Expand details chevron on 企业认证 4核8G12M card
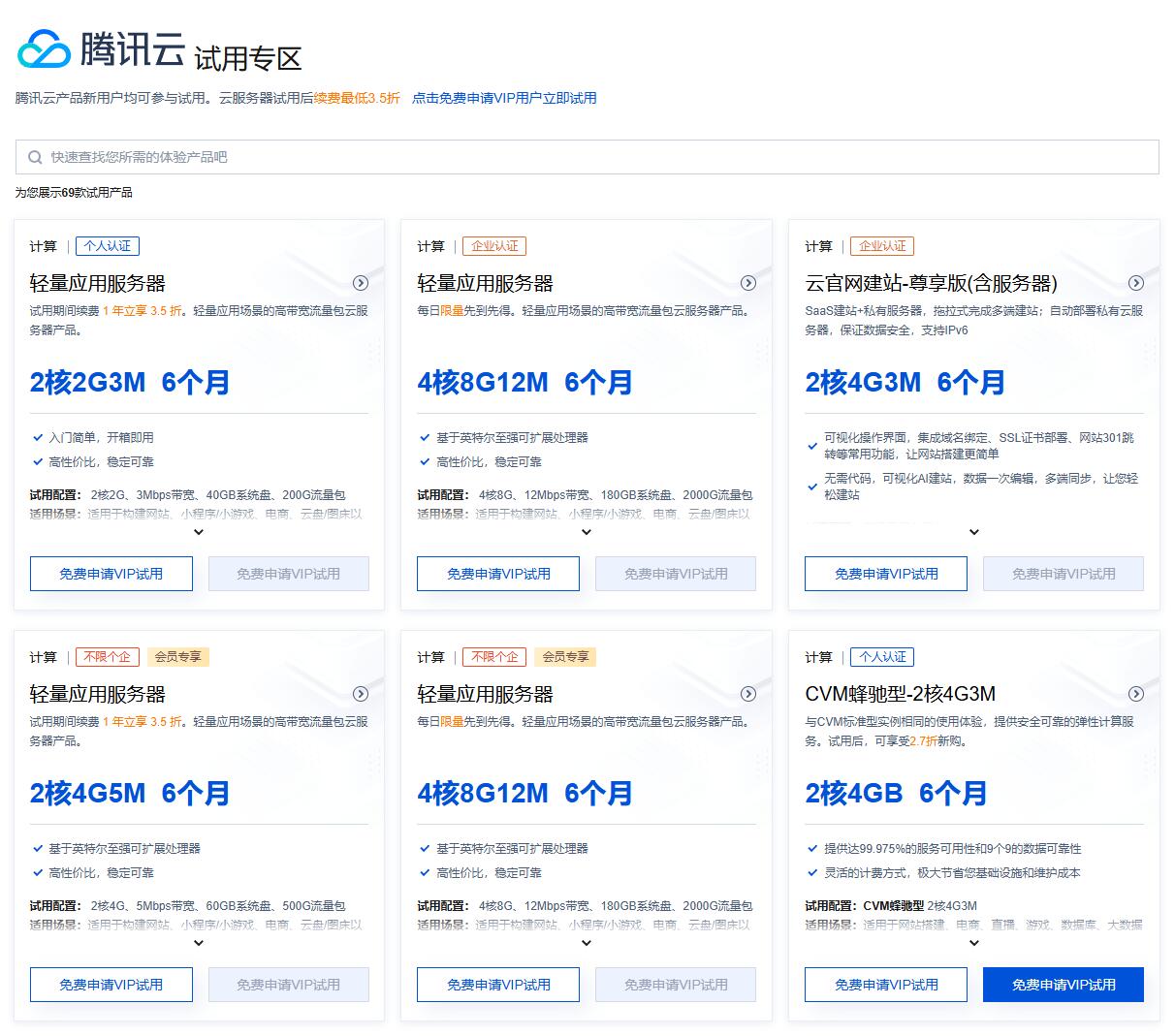Image resolution: width=1175 pixels, height=1036 pixels. 587,532
